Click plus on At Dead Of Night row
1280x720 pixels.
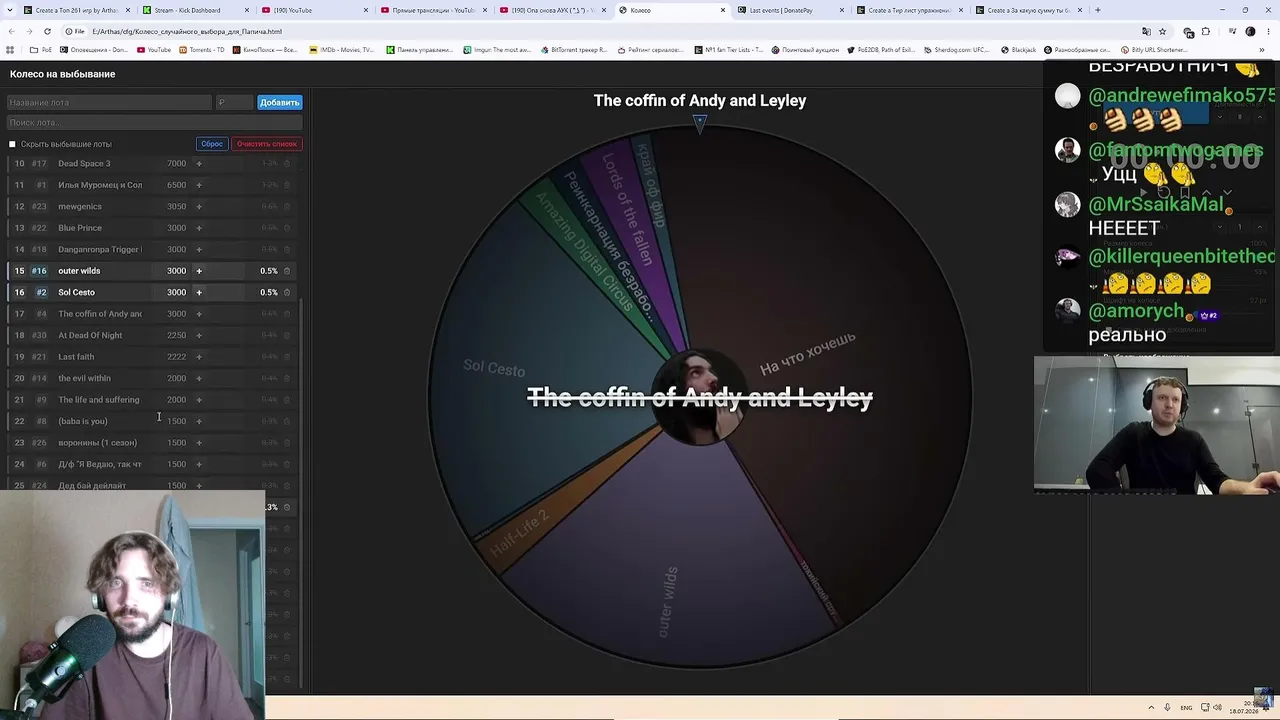(198, 336)
